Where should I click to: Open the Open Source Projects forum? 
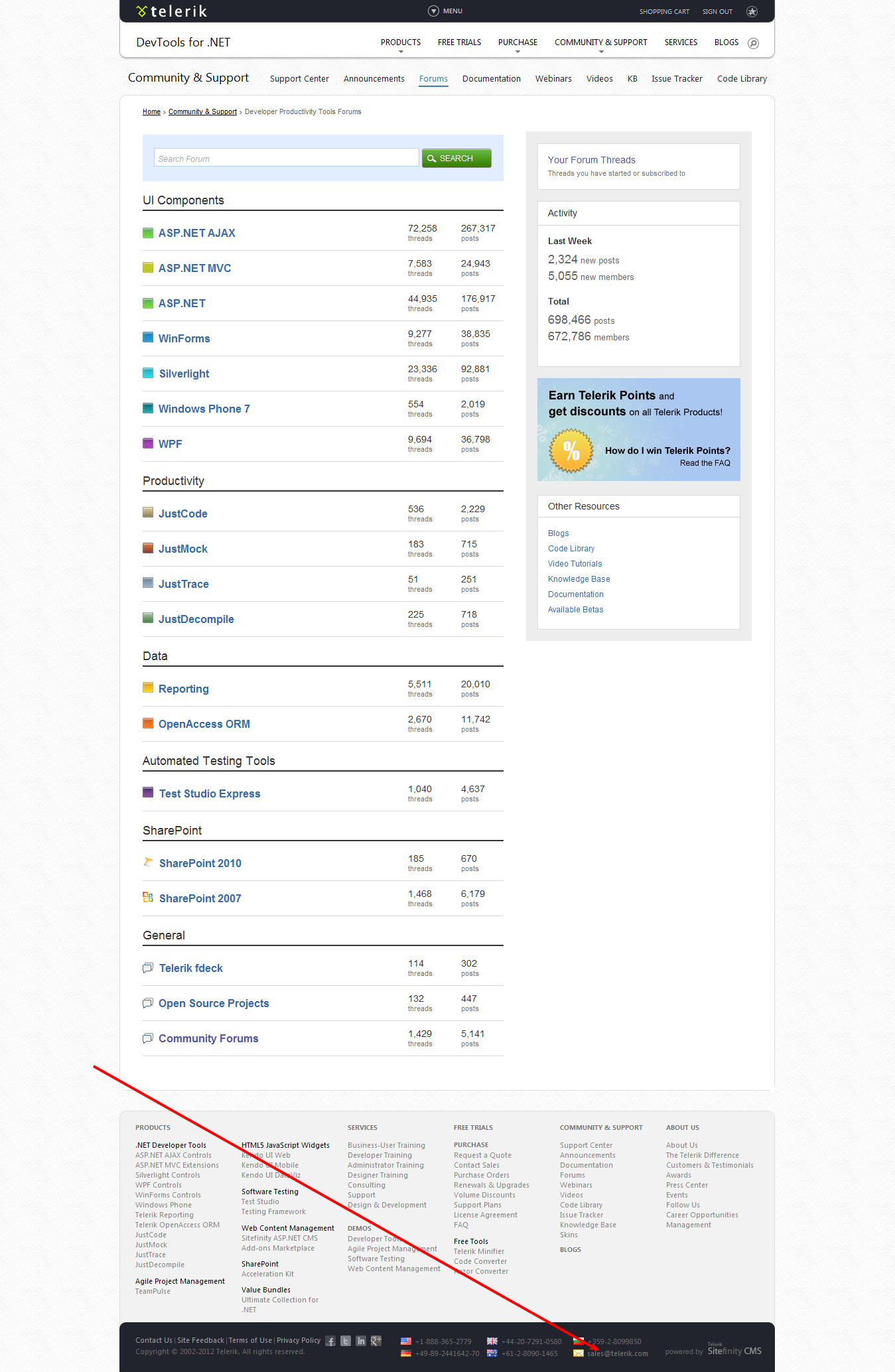(x=214, y=1003)
